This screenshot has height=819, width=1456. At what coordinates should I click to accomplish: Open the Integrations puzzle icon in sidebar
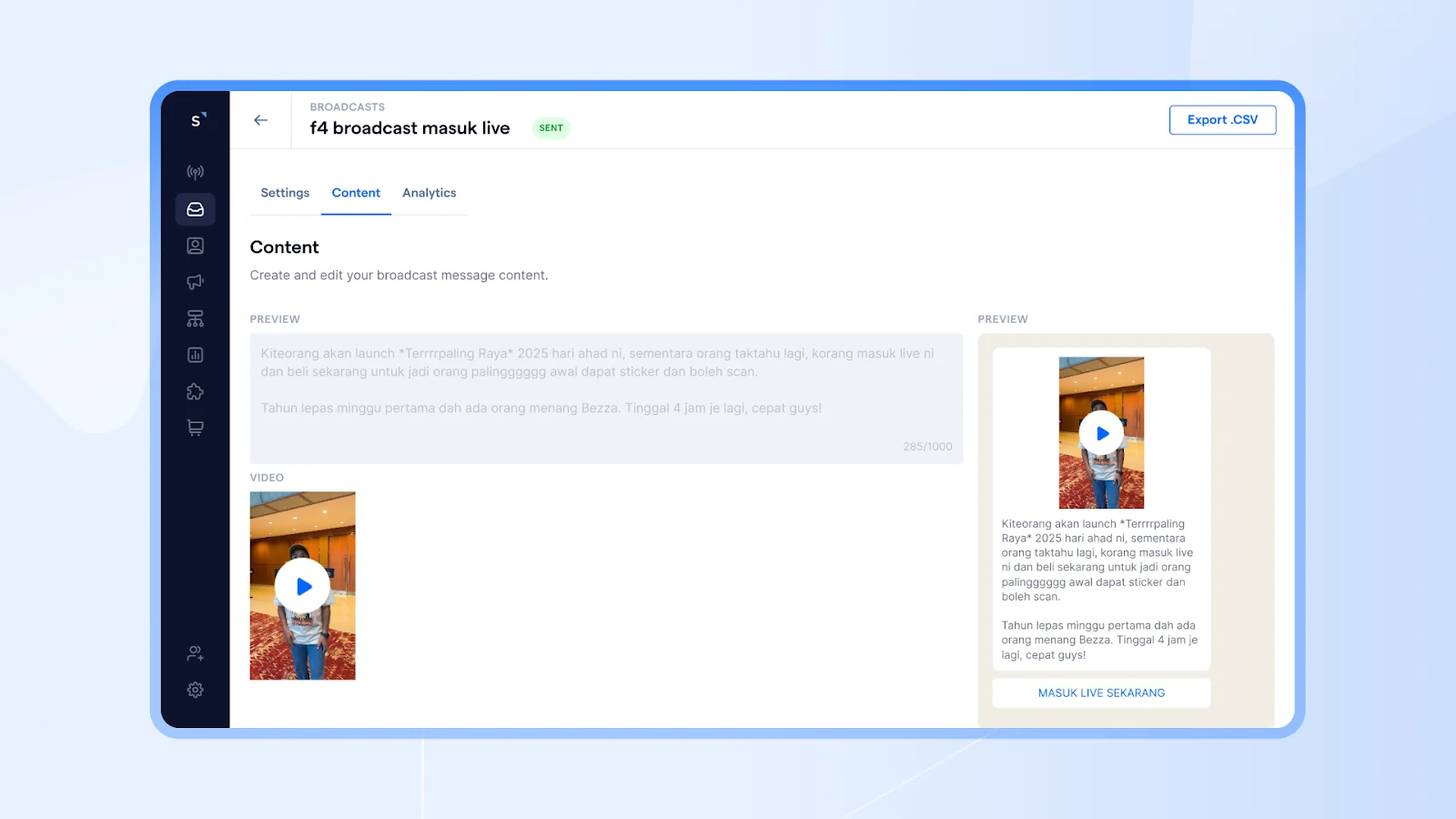click(x=196, y=391)
